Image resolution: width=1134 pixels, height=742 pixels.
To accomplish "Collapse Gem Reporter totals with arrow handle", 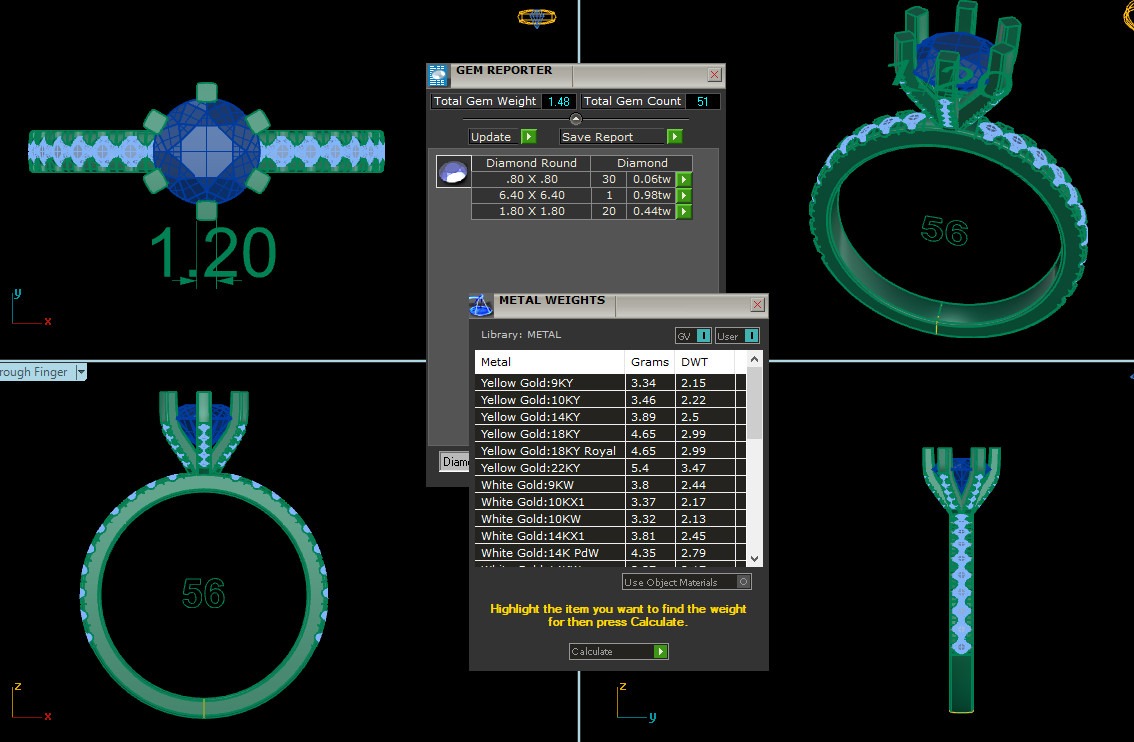I will 575,119.
